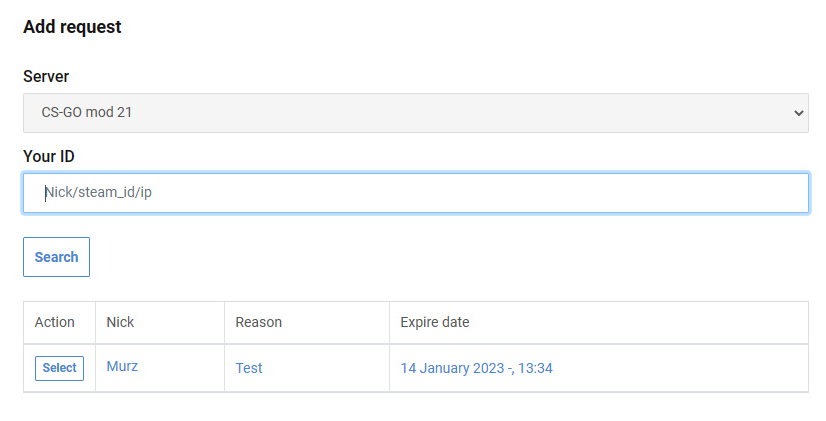Click the chevron arrow on Server select

tap(799, 113)
